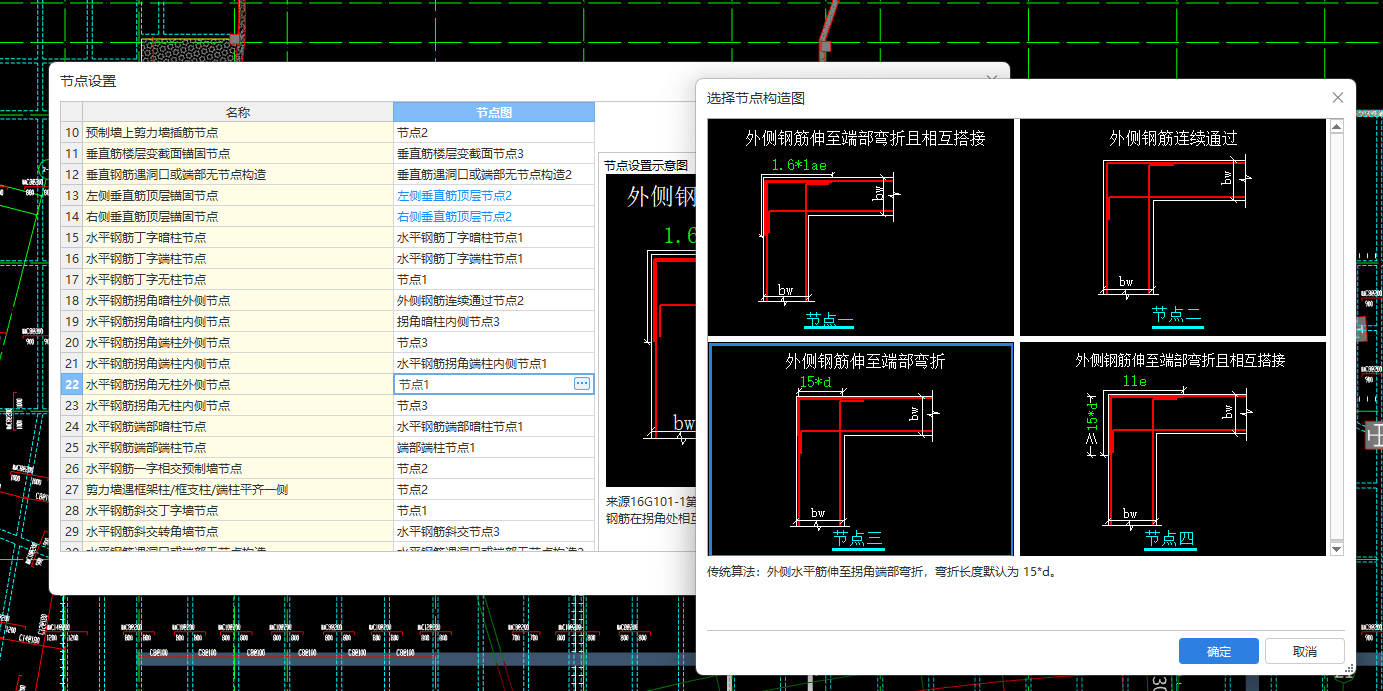1383x691 pixels.
Task: Click cell 水平钢筋拐角端柱内侧节点1
Action: coord(494,363)
